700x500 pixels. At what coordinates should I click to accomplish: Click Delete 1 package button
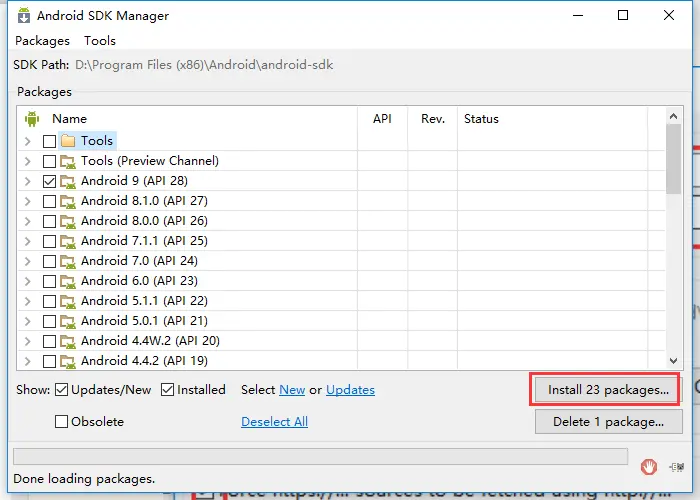tap(608, 422)
